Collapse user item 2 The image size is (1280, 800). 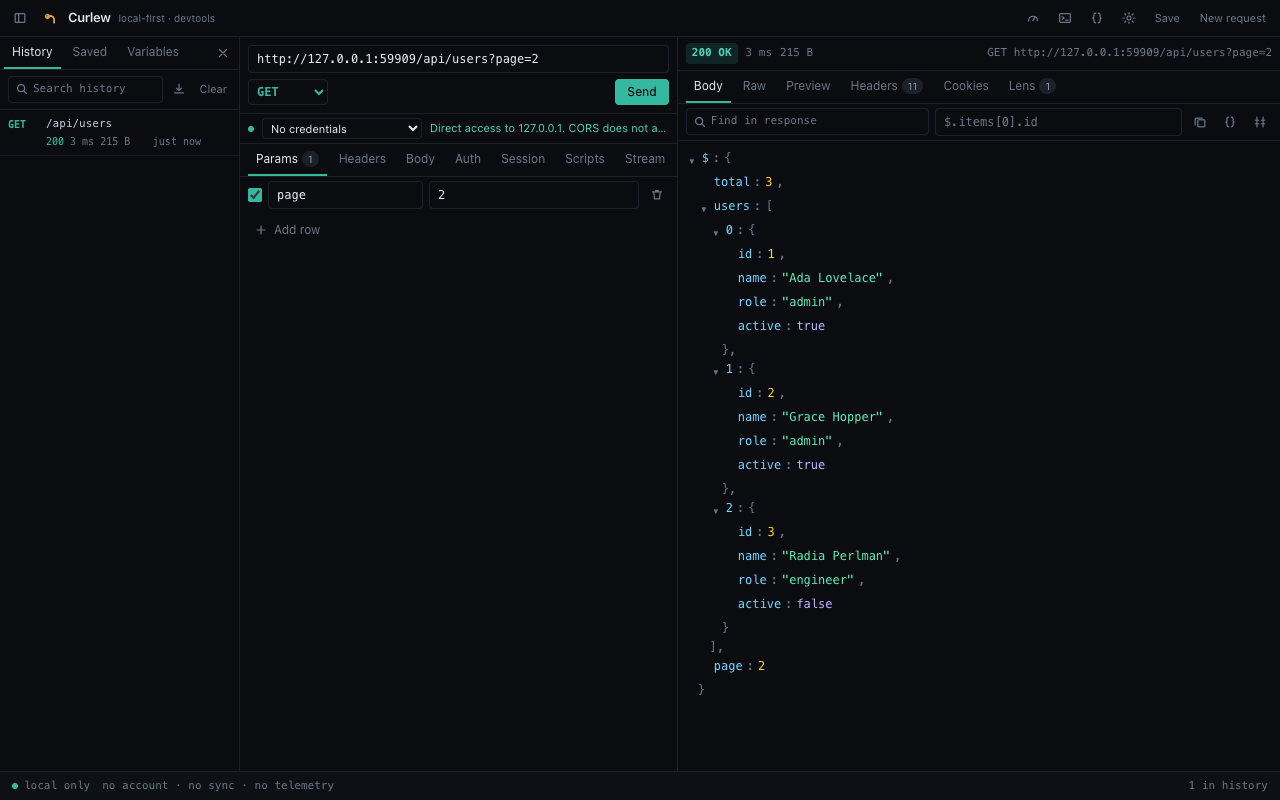coord(716,510)
